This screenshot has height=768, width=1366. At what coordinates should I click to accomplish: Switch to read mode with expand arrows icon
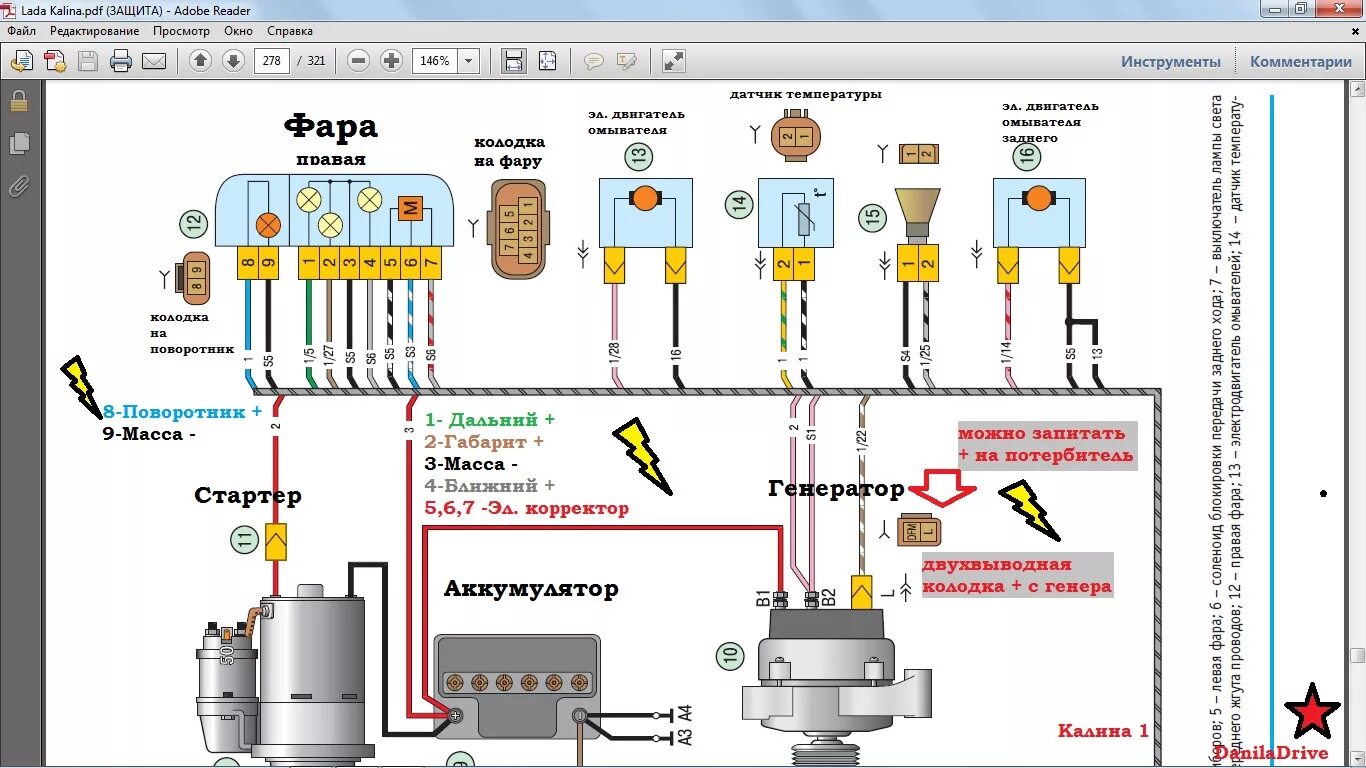point(674,61)
